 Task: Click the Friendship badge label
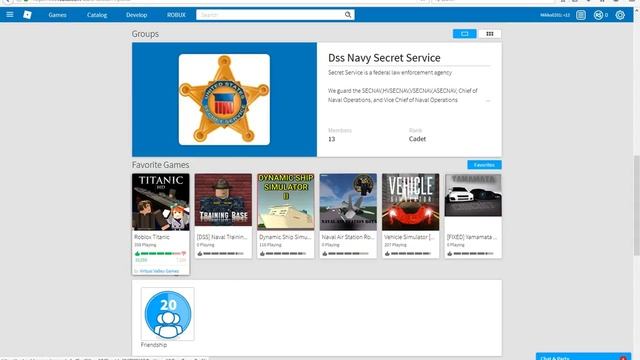[154, 345]
